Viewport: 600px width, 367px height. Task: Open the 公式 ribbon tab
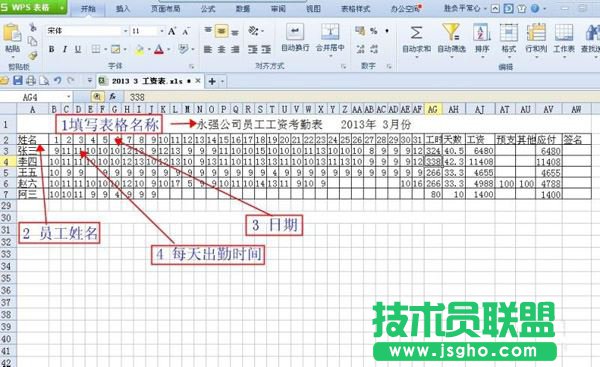208,8
